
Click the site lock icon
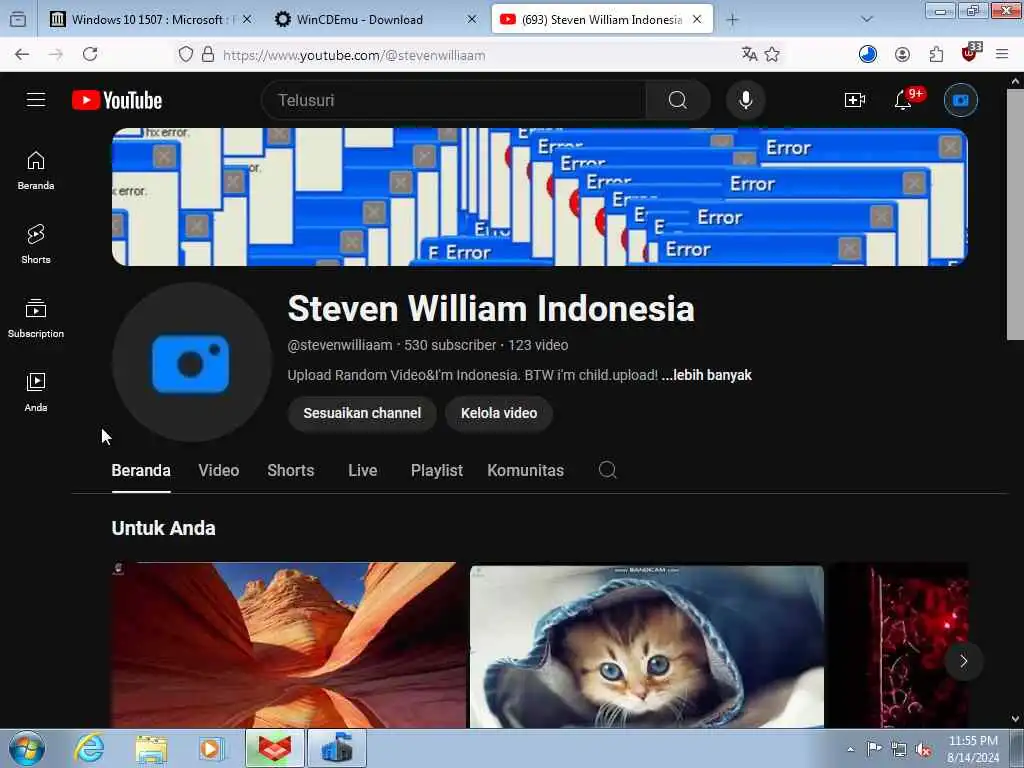pos(208,54)
